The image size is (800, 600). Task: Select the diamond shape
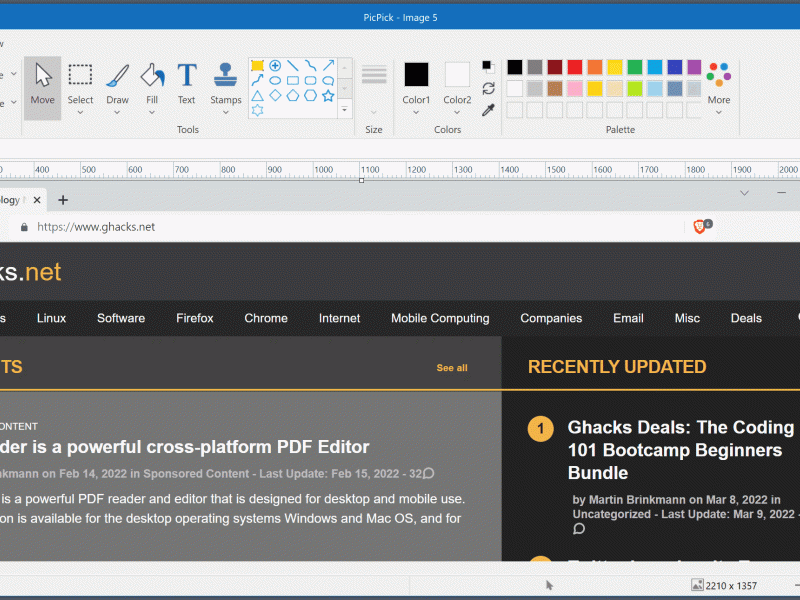[x=275, y=95]
